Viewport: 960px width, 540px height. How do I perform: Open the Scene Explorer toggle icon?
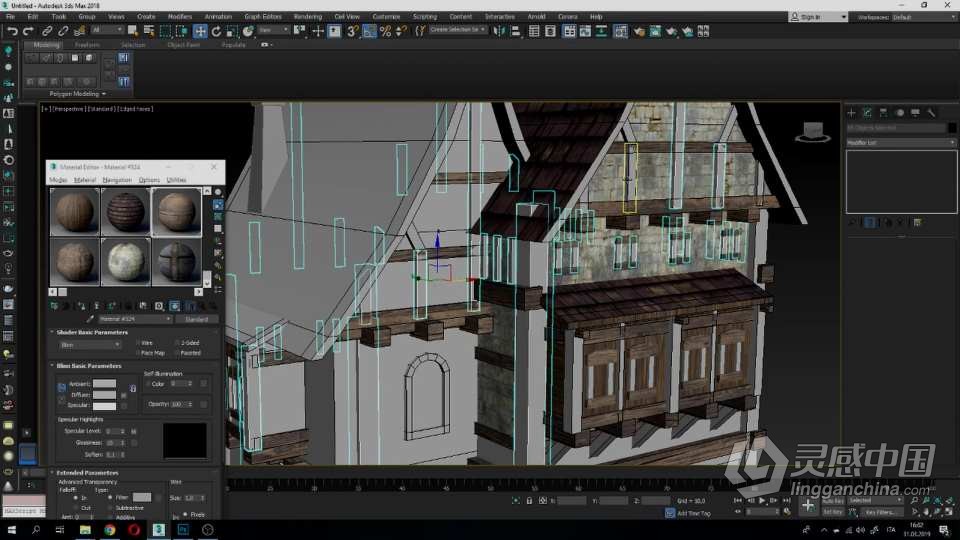pyautogui.click(x=534, y=31)
